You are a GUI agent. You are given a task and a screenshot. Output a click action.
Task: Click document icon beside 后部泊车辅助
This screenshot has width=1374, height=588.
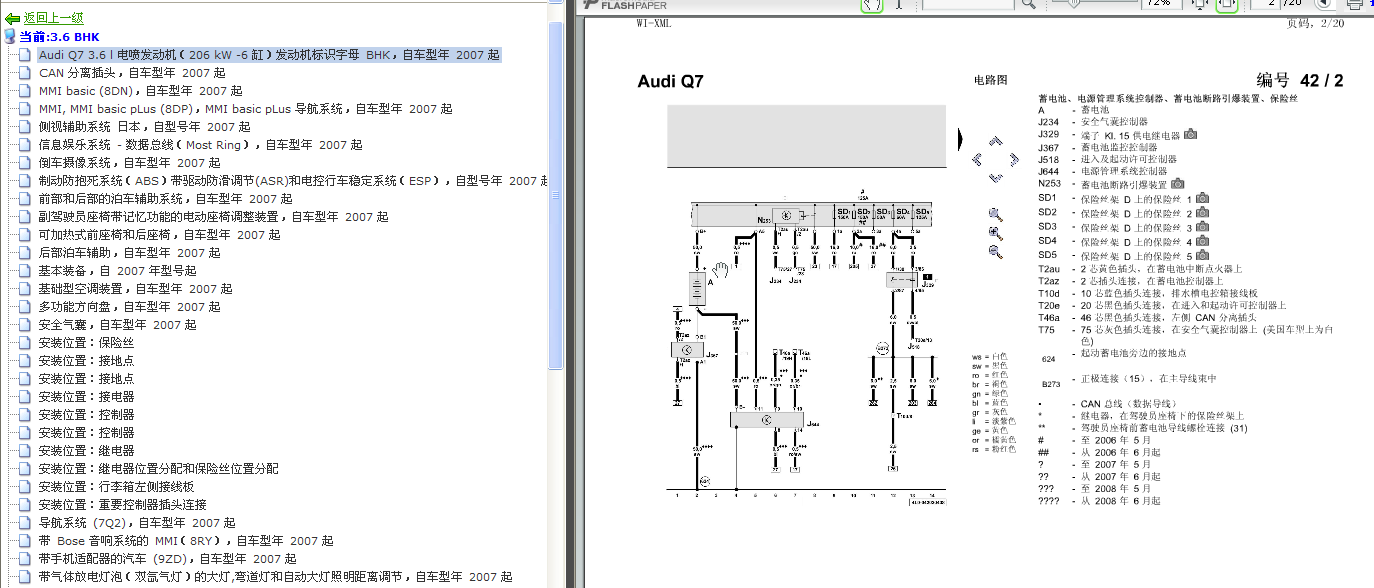pos(25,253)
